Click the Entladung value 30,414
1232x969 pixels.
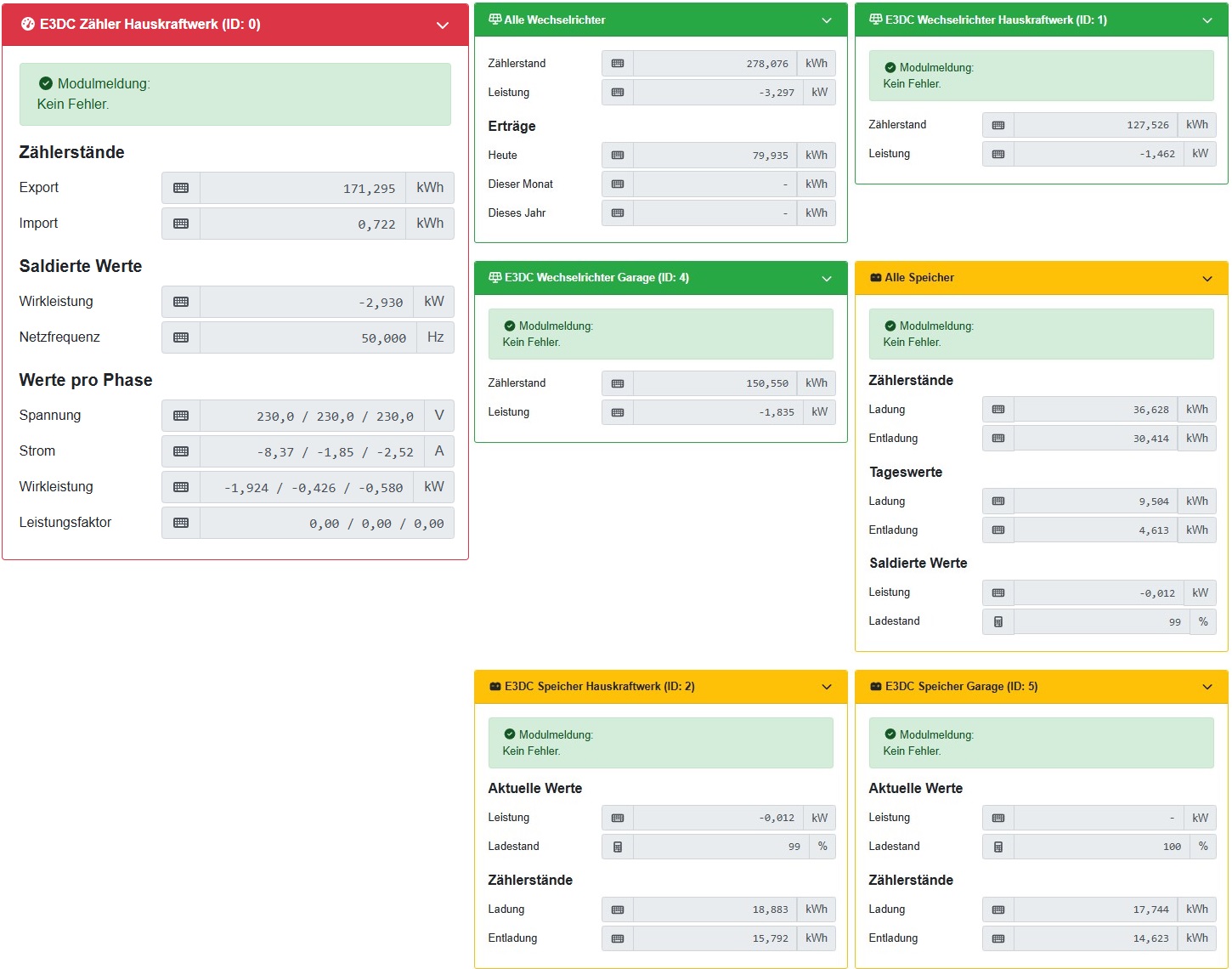(x=1096, y=439)
